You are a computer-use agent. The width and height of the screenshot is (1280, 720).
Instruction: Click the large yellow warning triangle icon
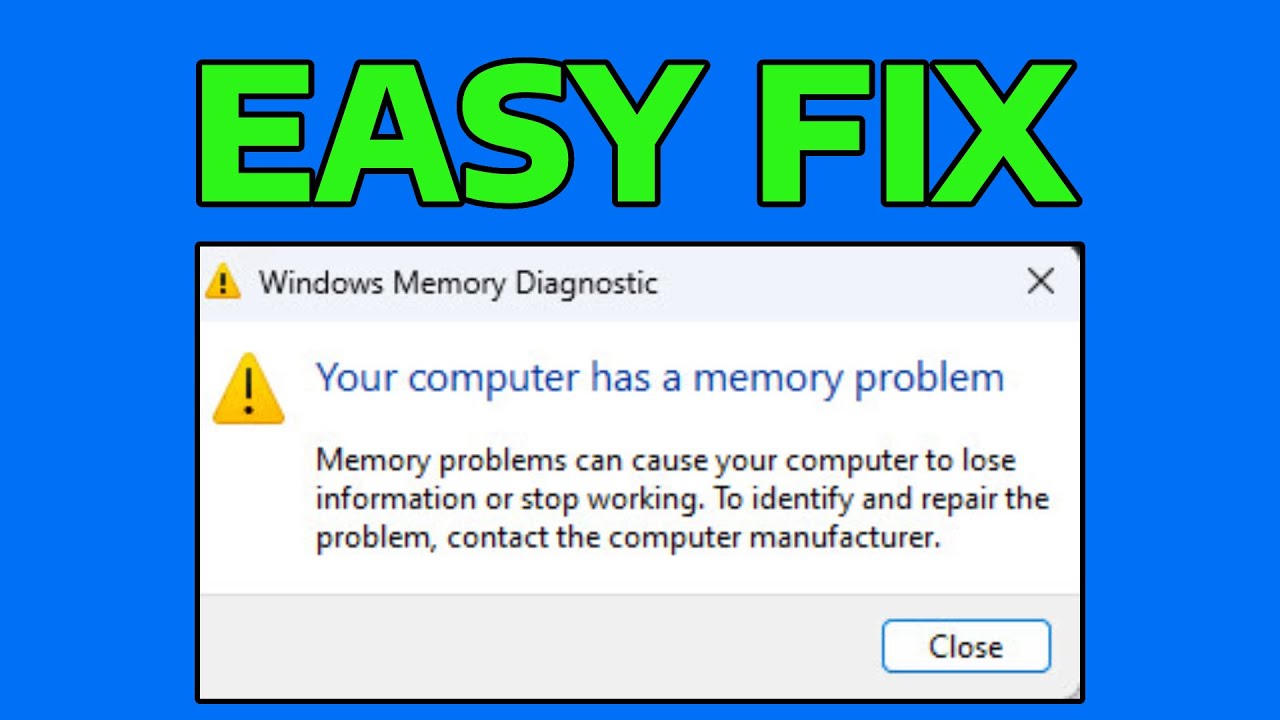coord(249,390)
